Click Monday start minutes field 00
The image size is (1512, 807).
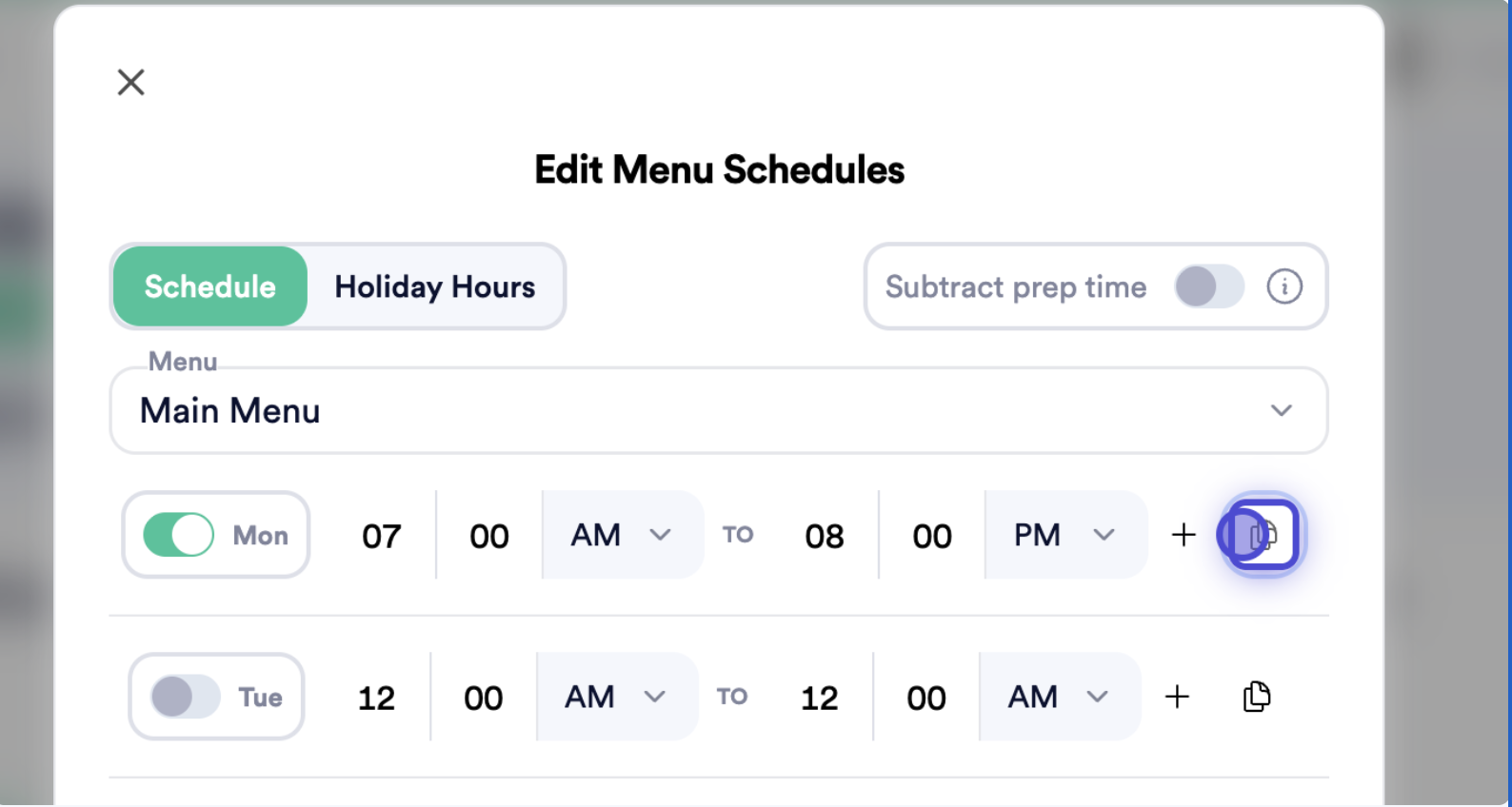tap(489, 536)
